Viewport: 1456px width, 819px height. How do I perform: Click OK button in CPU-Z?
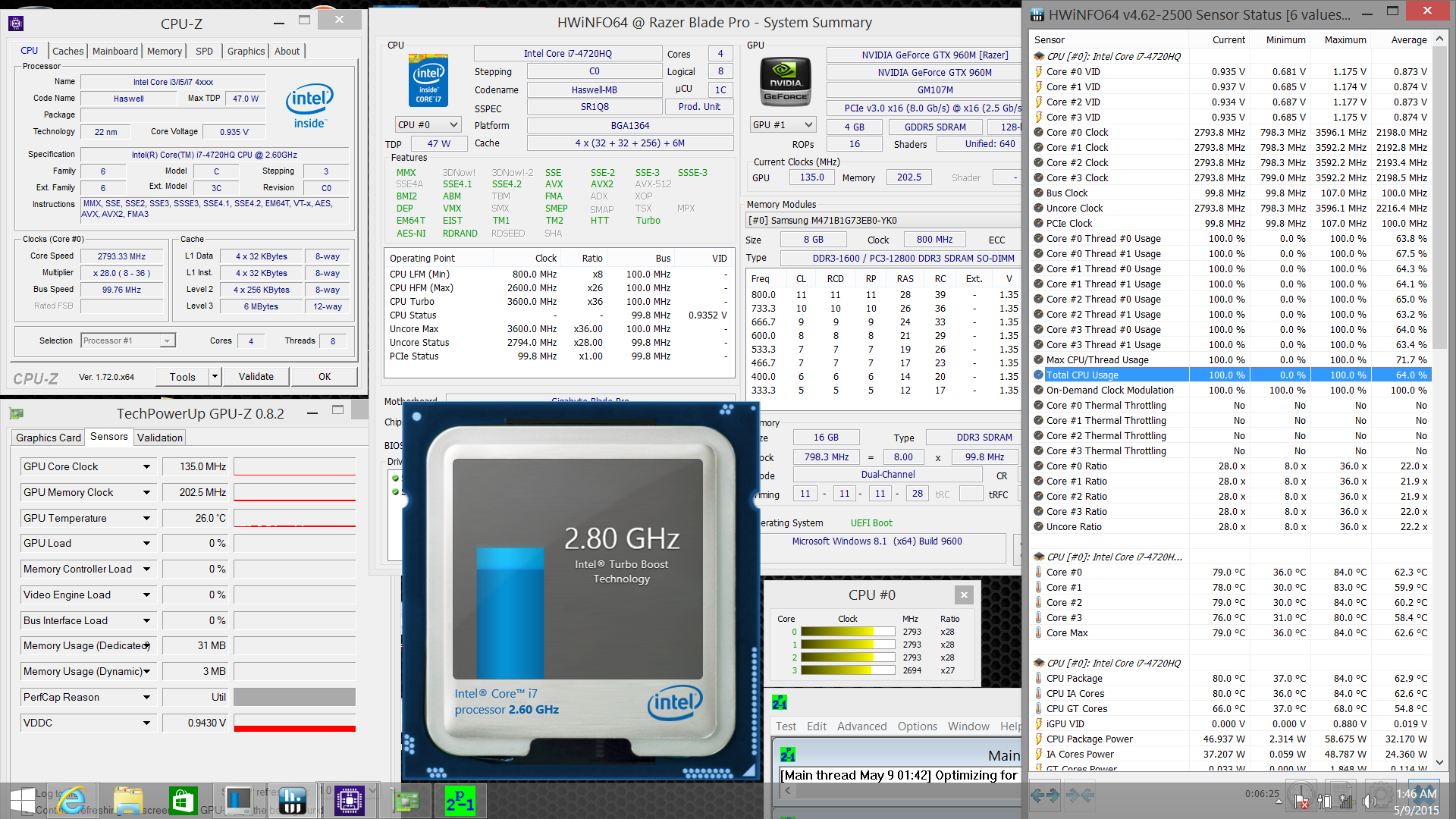[325, 376]
